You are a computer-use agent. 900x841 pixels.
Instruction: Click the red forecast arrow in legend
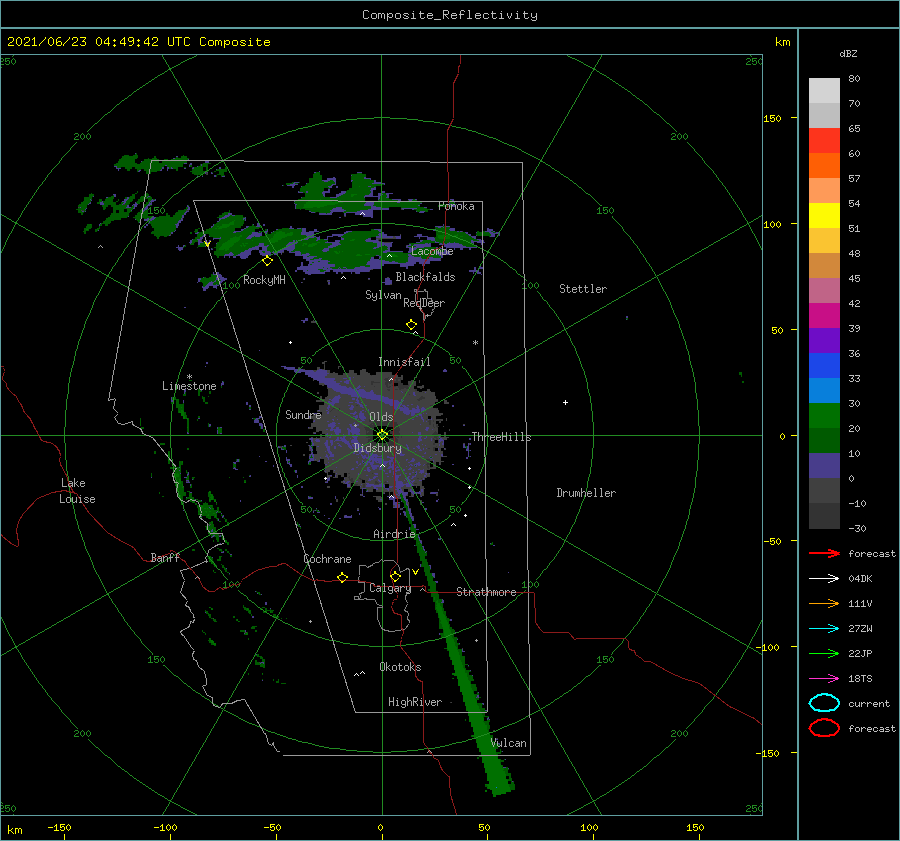click(824, 553)
